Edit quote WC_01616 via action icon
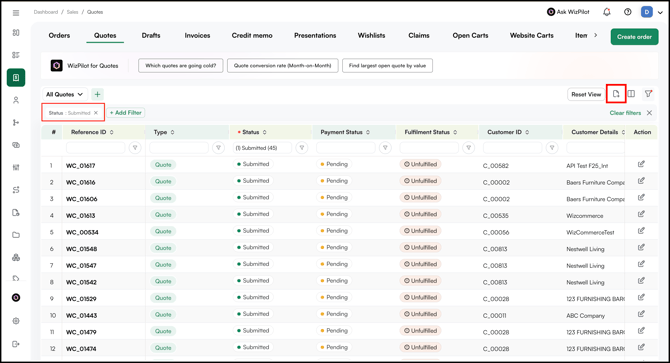Image resolution: width=670 pixels, height=363 pixels. pyautogui.click(x=641, y=181)
